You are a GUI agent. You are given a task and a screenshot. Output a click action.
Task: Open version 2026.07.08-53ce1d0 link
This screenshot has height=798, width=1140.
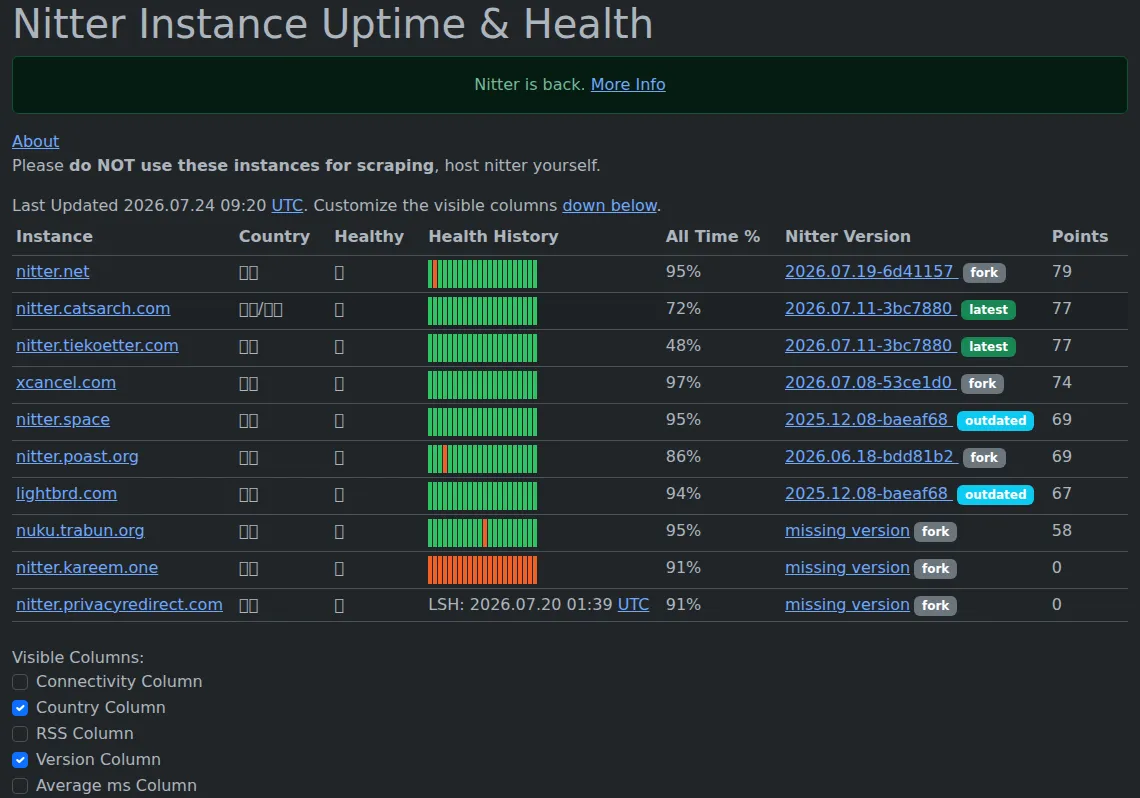(869, 382)
